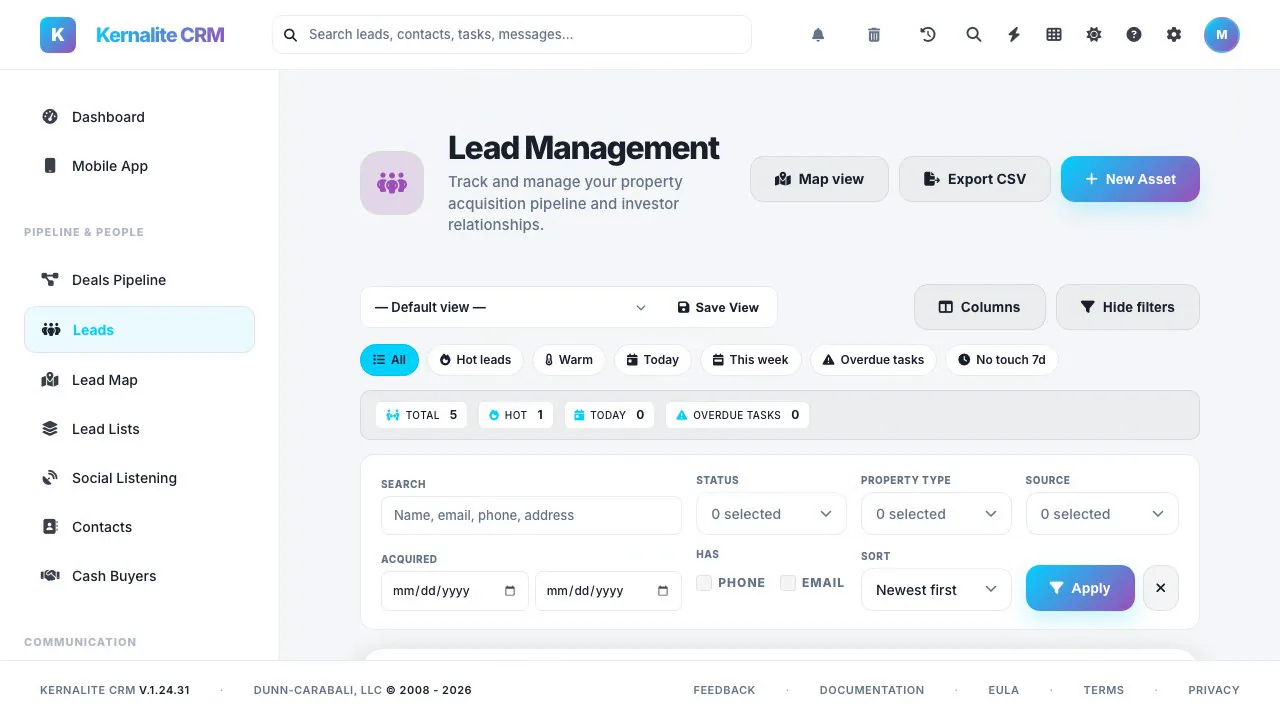Toggle the Warm filter chip
The image size is (1280, 720).
[568, 360]
